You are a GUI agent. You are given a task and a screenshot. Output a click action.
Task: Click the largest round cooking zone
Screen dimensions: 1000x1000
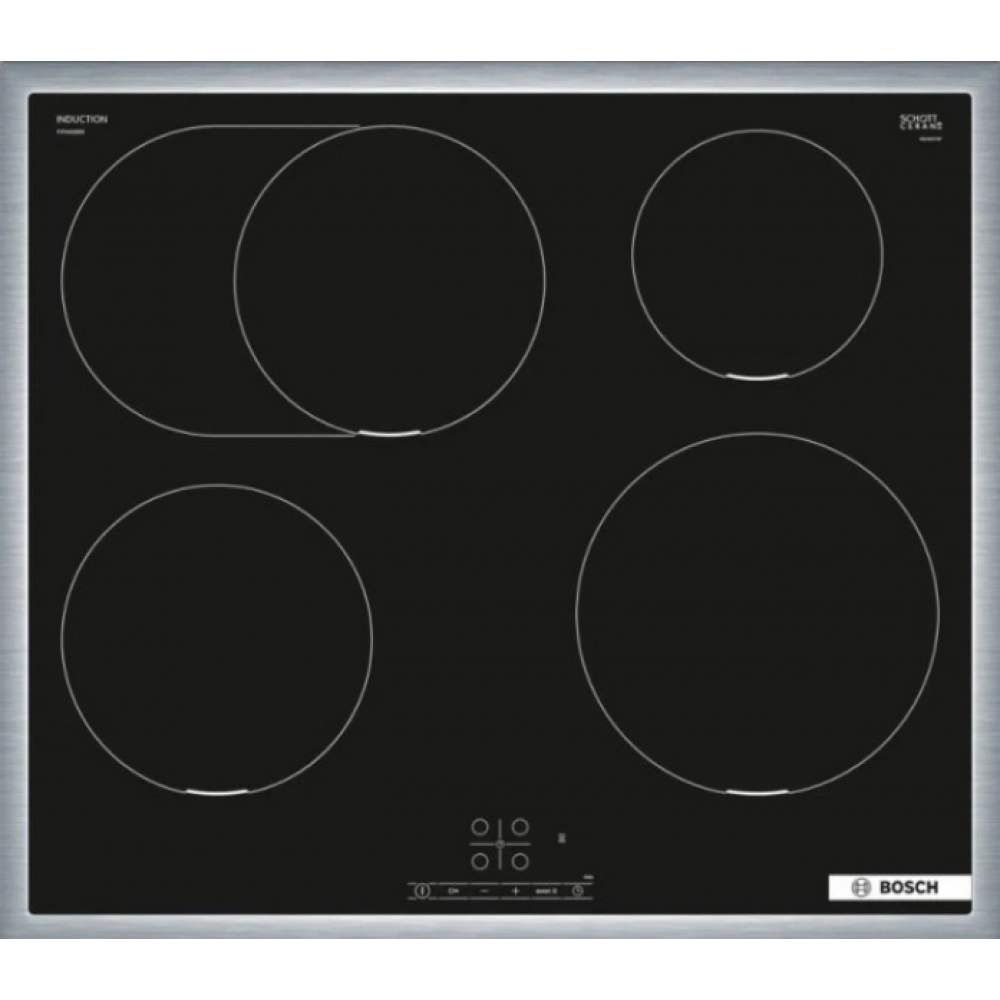click(x=757, y=614)
